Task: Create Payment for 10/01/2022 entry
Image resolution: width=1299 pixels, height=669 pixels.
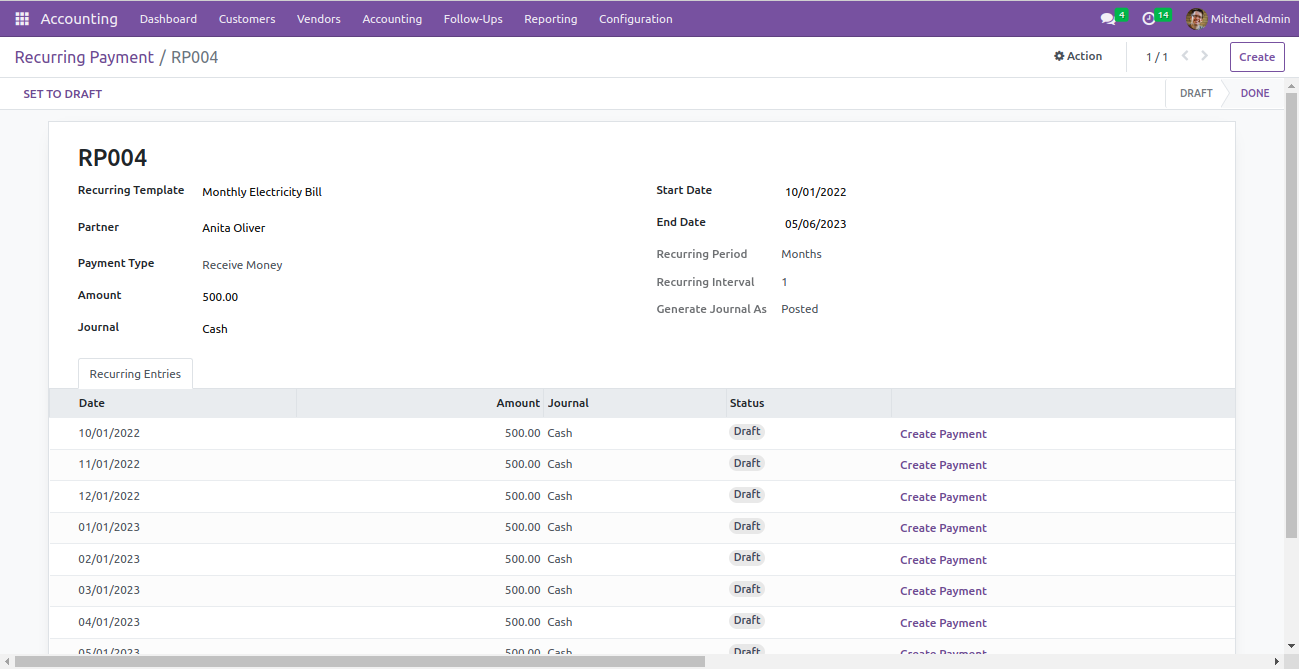Action: [x=943, y=434]
